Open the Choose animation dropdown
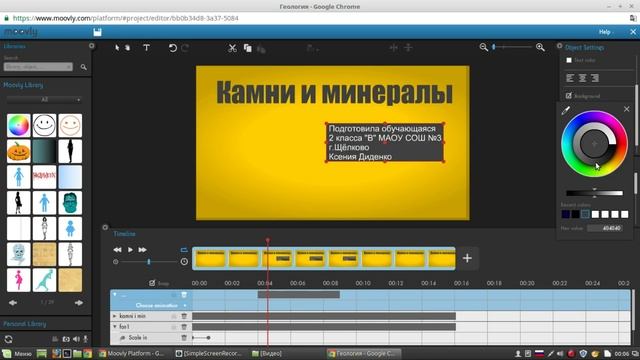 point(160,305)
